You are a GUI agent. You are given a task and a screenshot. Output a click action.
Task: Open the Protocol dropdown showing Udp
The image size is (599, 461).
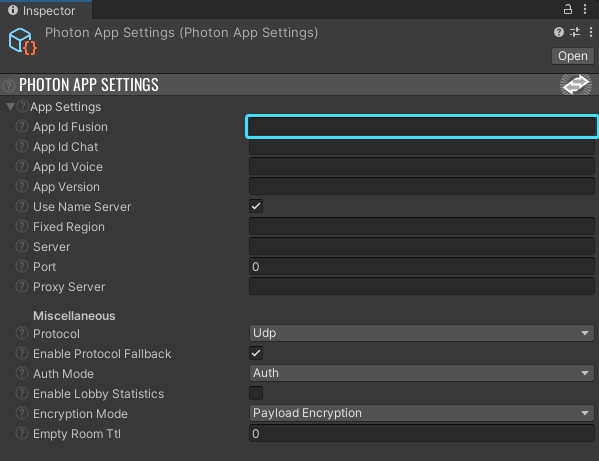pyautogui.click(x=422, y=333)
